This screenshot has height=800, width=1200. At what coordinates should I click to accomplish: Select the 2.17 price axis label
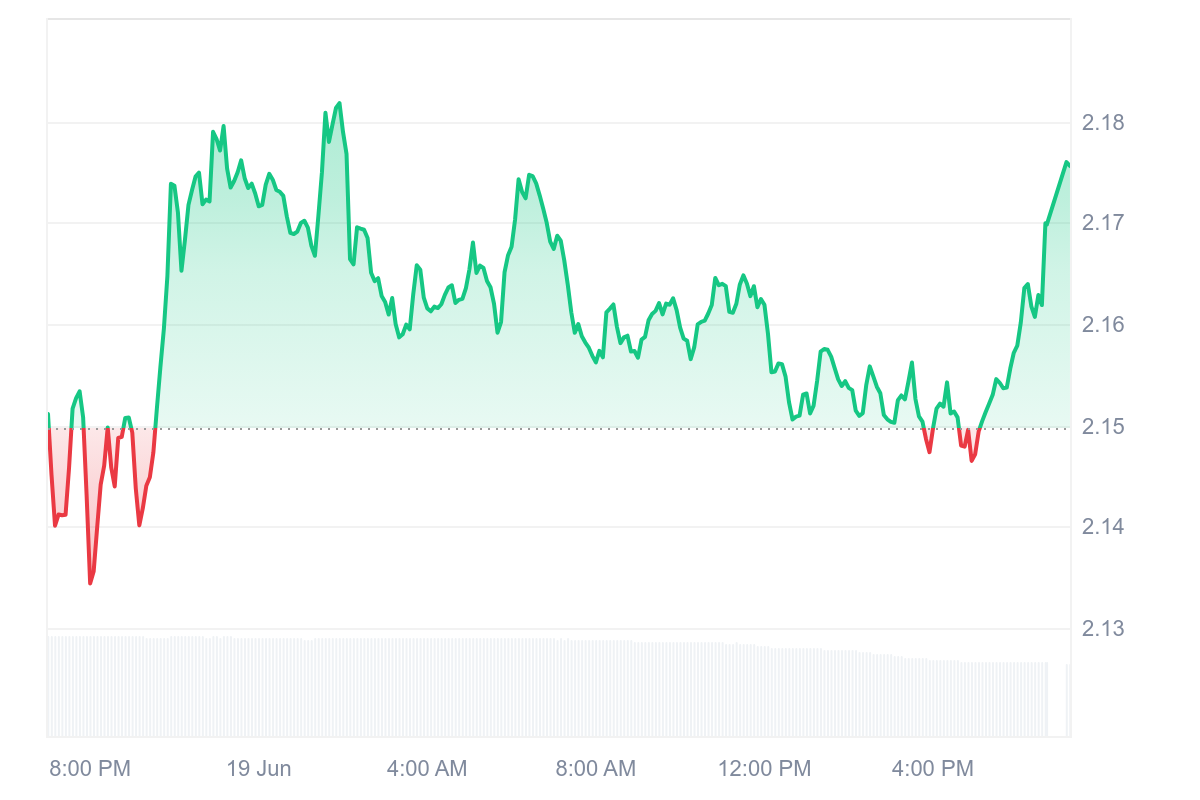pos(1103,223)
